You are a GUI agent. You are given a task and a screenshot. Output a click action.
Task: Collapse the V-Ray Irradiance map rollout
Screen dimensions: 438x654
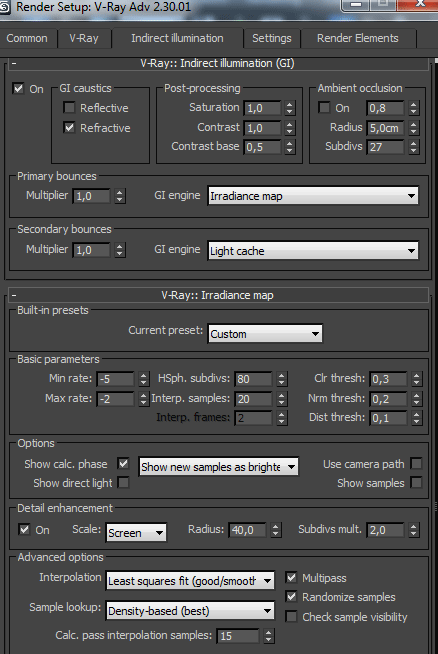tap(14, 295)
